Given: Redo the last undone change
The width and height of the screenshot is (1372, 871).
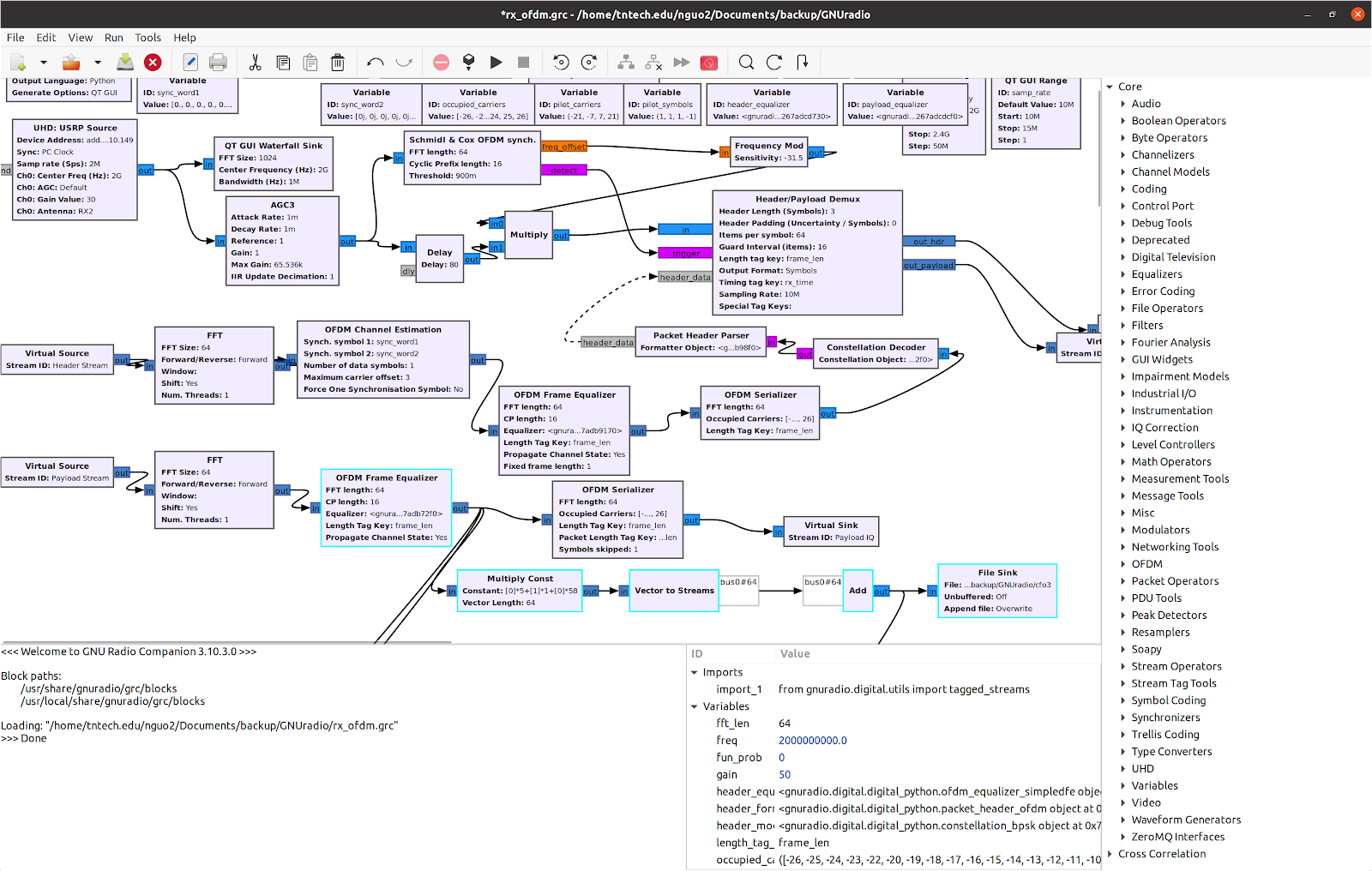Looking at the screenshot, I should tap(403, 62).
